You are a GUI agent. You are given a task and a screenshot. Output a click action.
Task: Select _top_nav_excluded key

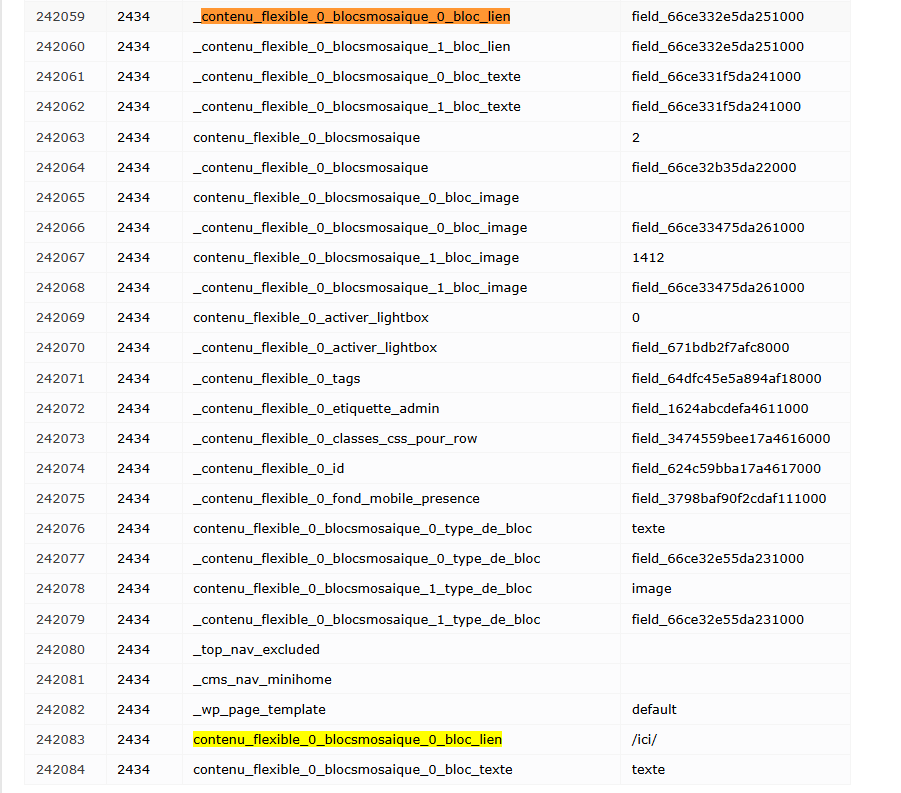pos(257,649)
